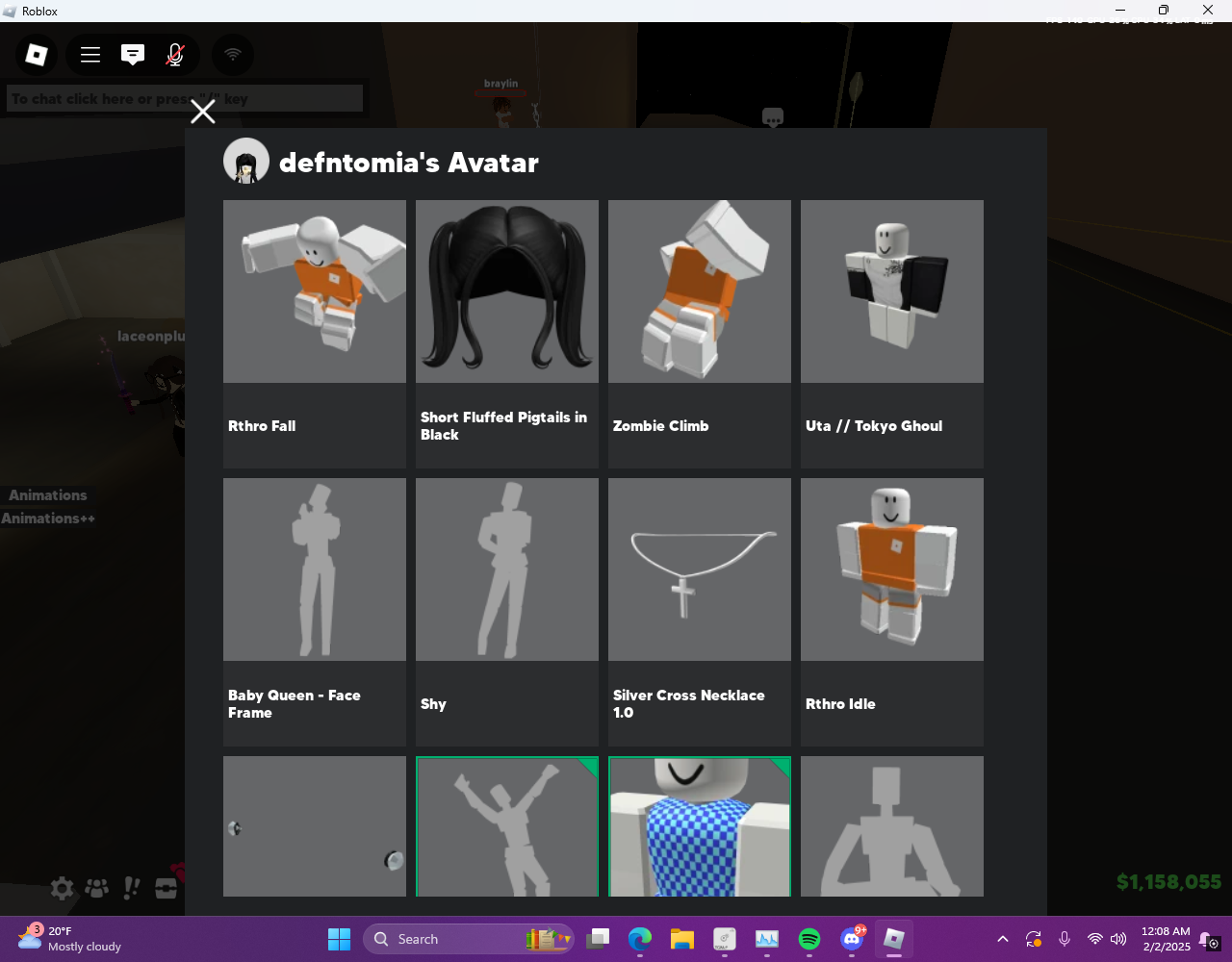Click the microphone tray icon
The width and height of the screenshot is (1232, 962).
pos(1065,939)
